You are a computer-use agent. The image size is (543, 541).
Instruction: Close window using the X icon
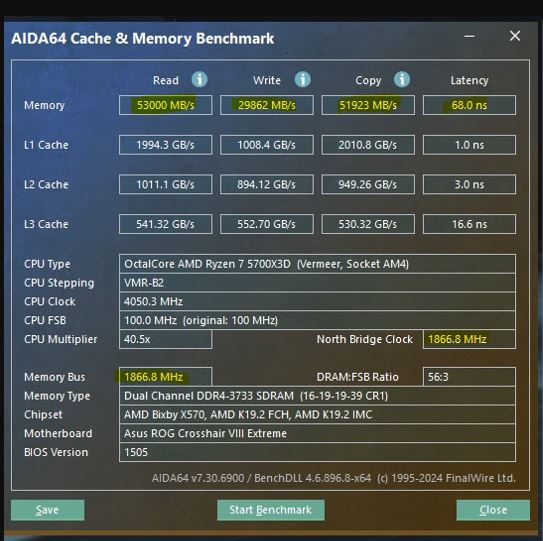[515, 36]
